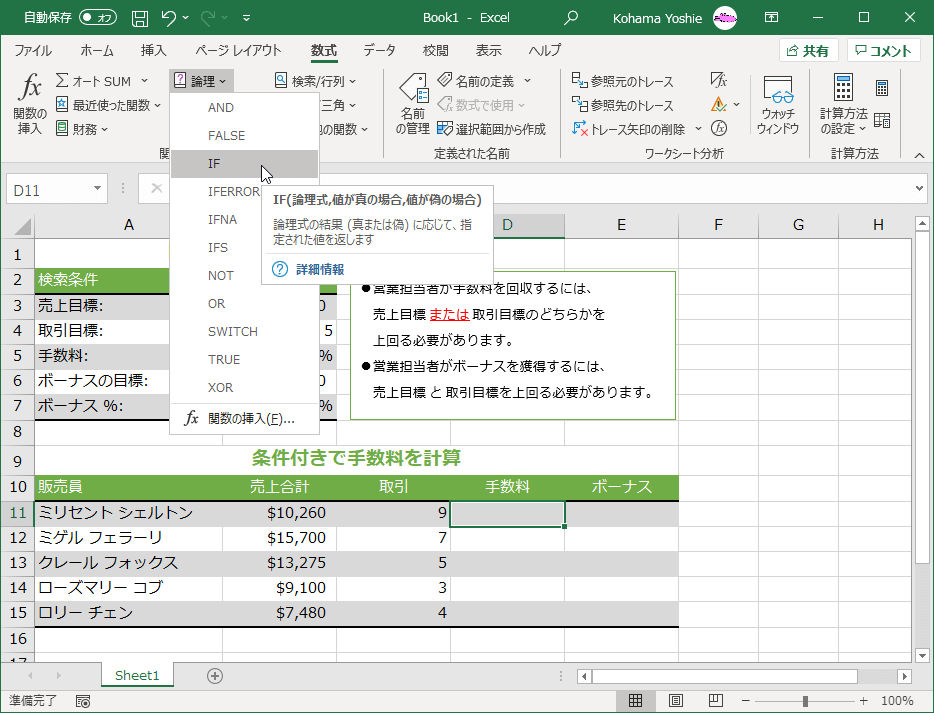Switch to Page Layout view icon
This screenshot has width=934, height=713.
(x=676, y=701)
